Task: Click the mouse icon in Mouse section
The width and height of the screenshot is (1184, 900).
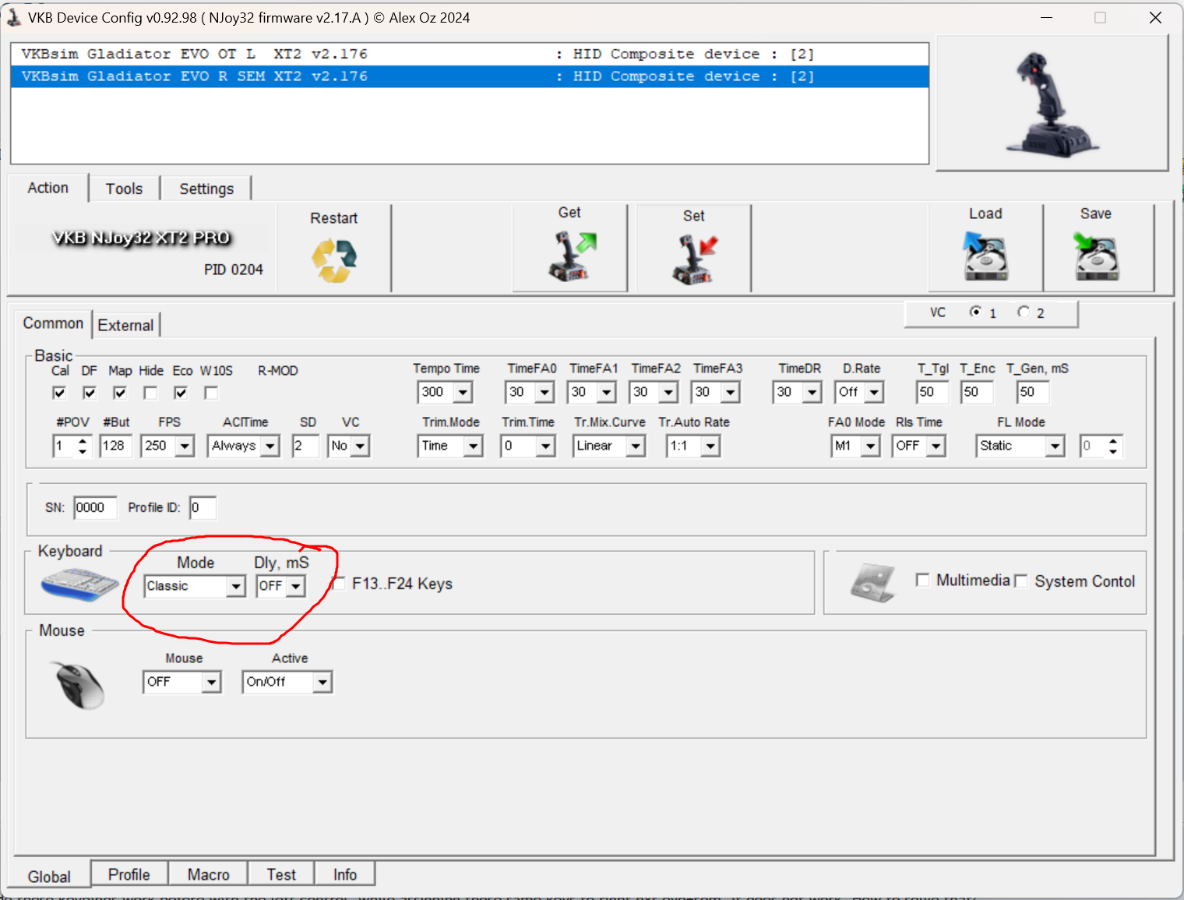Action: tap(78, 684)
